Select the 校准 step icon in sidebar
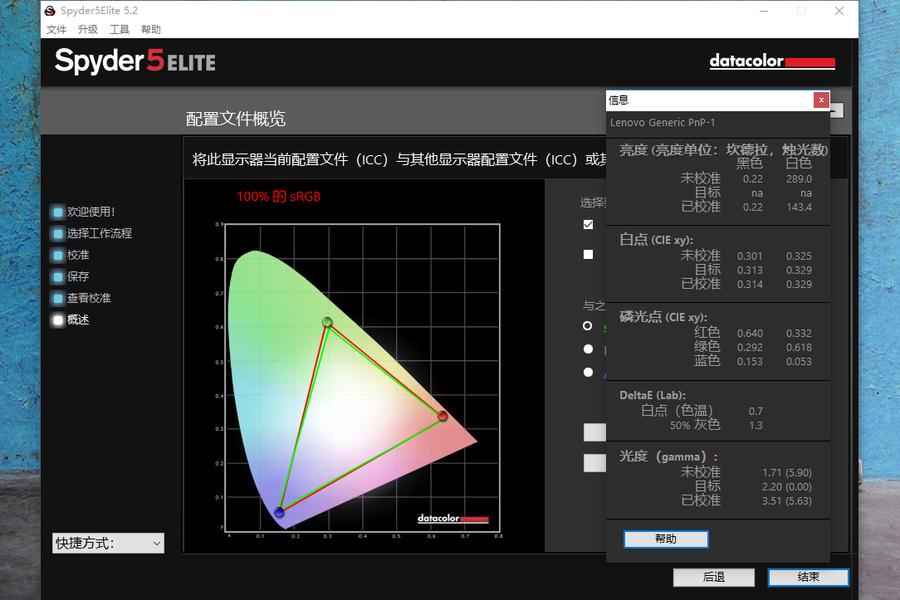900x600 pixels. pos(58,256)
